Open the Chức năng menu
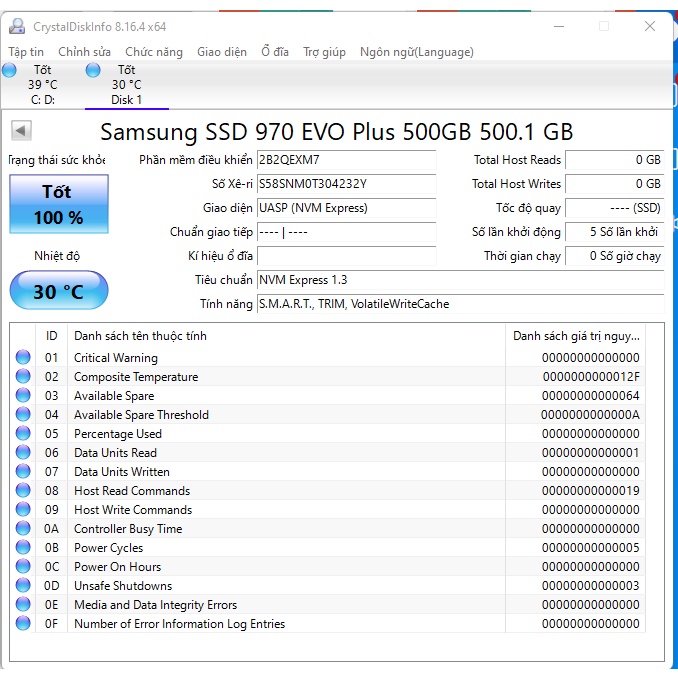The width and height of the screenshot is (678, 678). coord(154,52)
